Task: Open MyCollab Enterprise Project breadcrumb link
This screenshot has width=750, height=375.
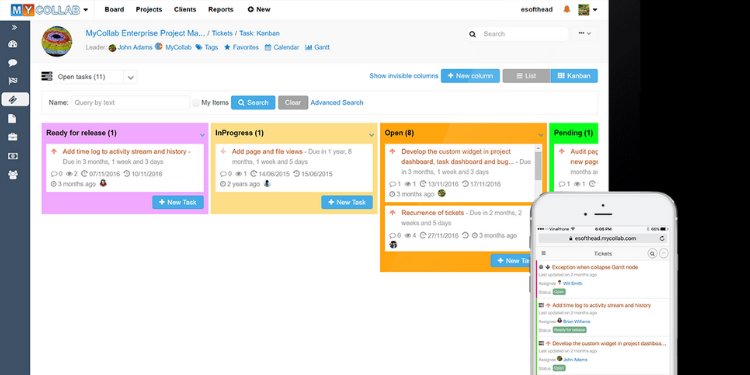Action: click(145, 33)
